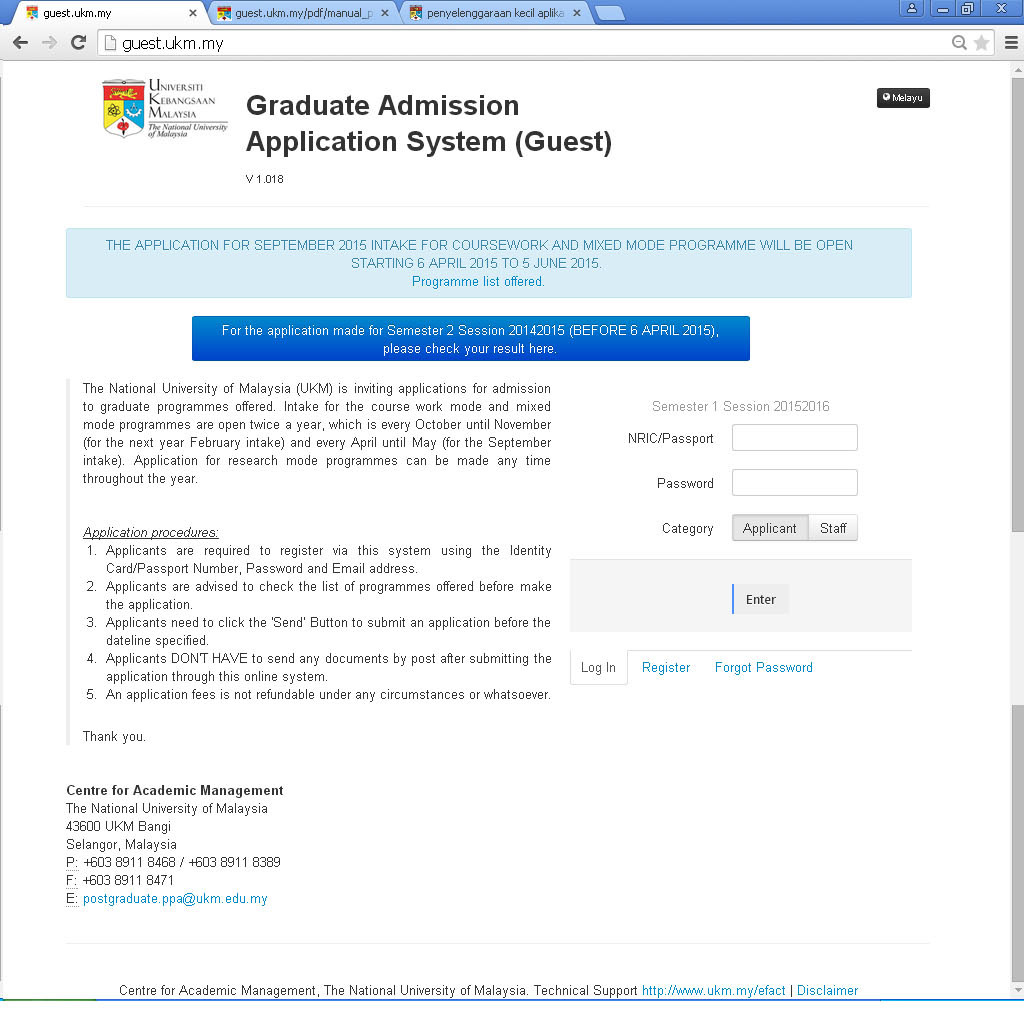Select the Applicant category toggle
Viewport: 1024px width, 1010px height.
769,528
